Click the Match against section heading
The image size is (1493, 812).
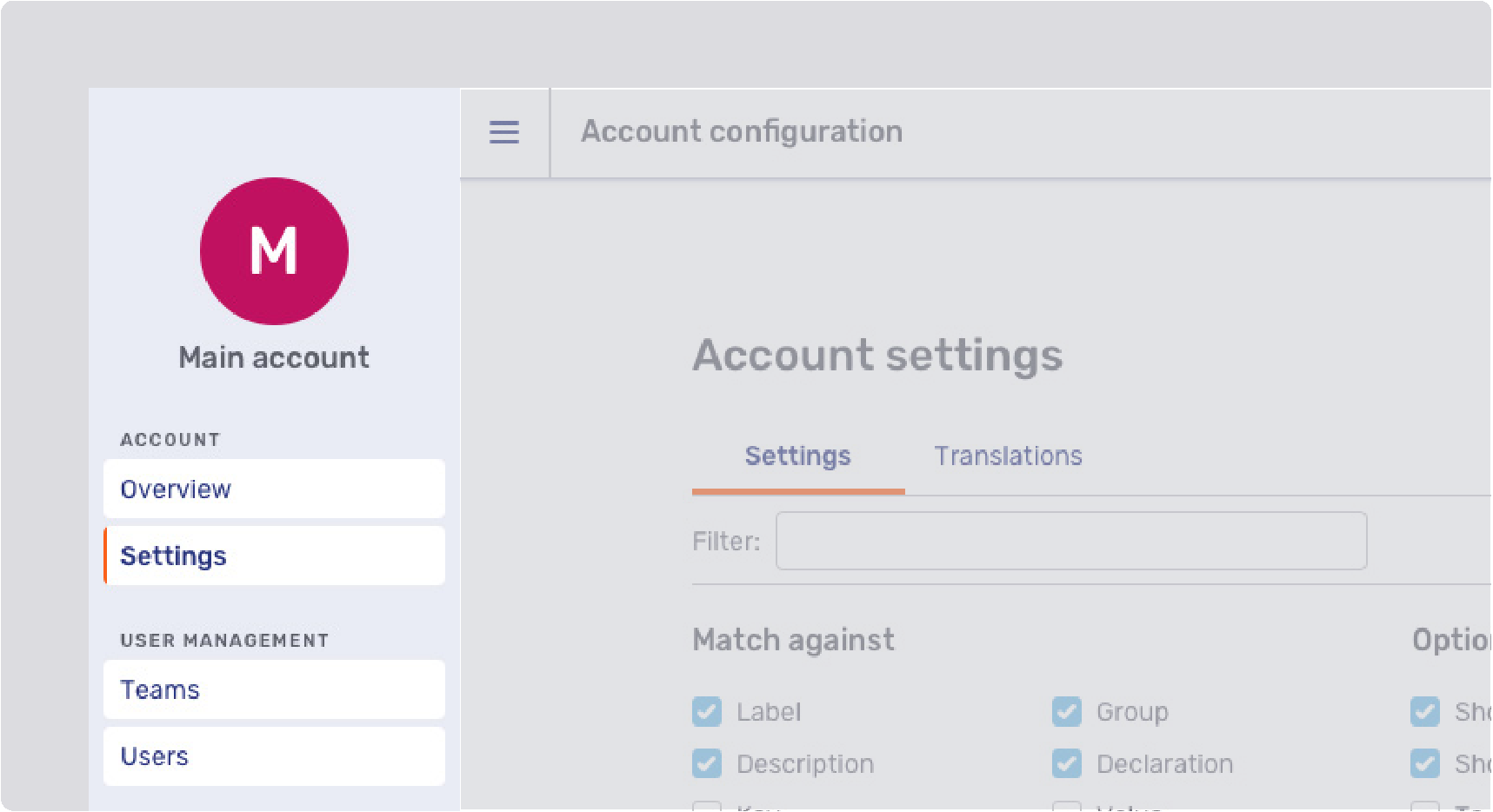click(x=793, y=640)
